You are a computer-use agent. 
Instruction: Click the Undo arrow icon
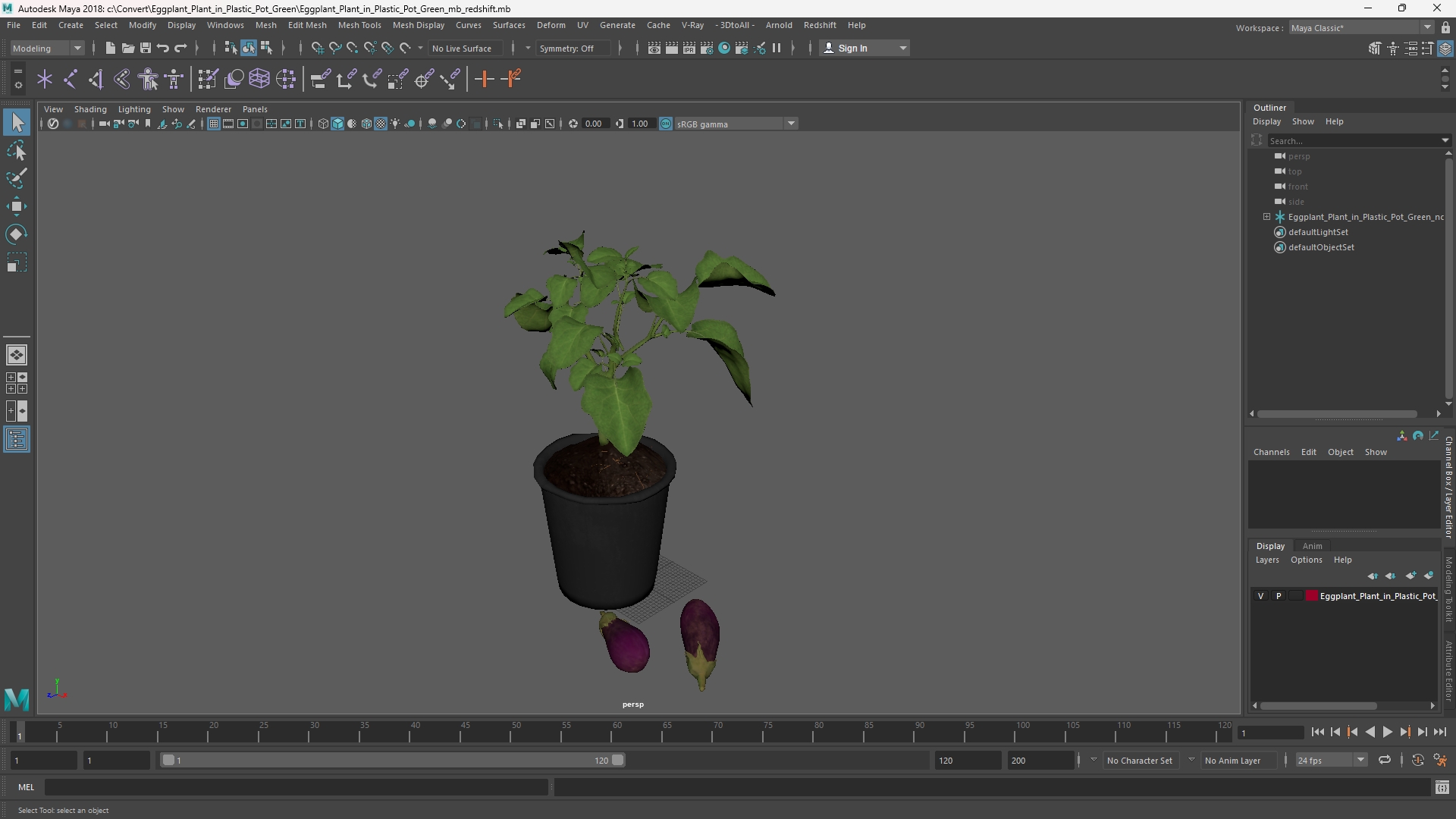pos(162,48)
